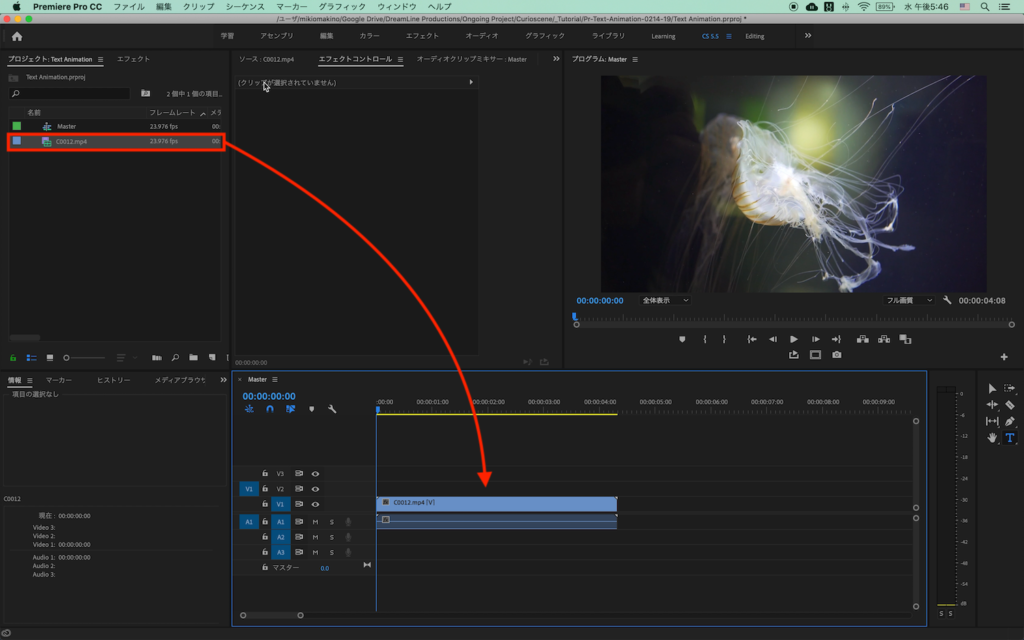Toggle timeline snapping magnet icon
1024x640 pixels.
click(x=269, y=409)
